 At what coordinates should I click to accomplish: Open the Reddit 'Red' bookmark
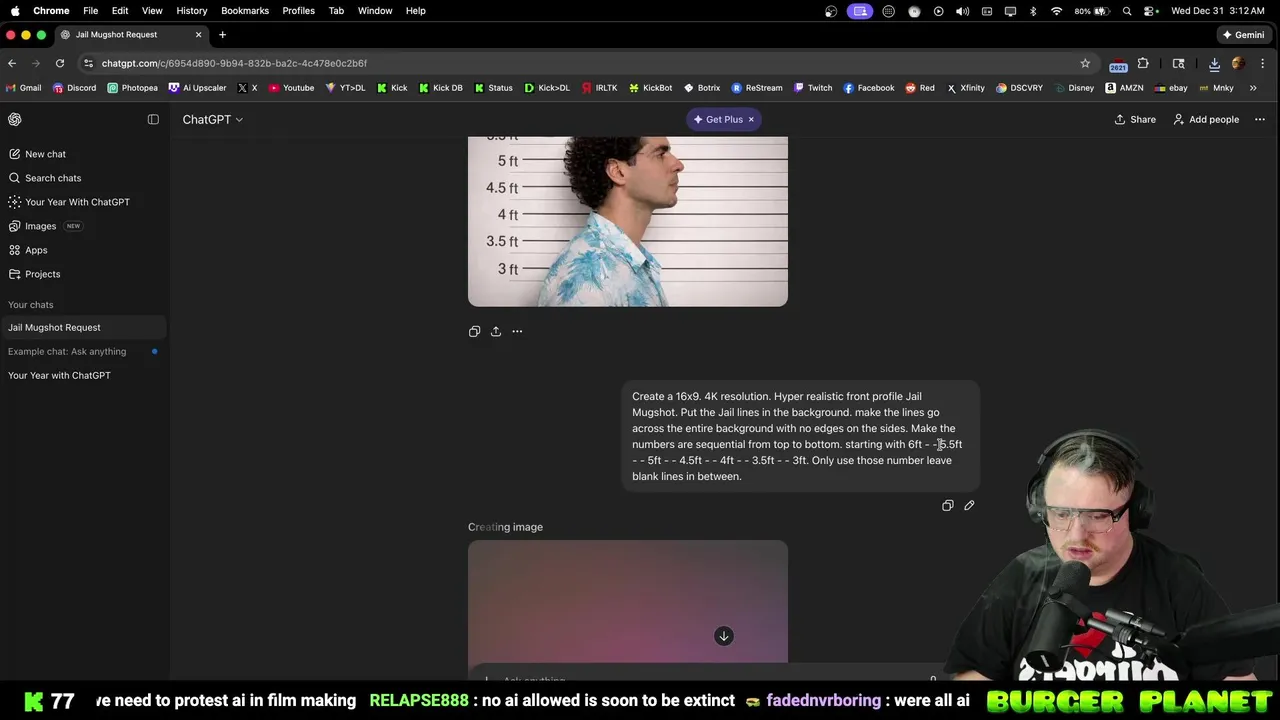click(920, 88)
